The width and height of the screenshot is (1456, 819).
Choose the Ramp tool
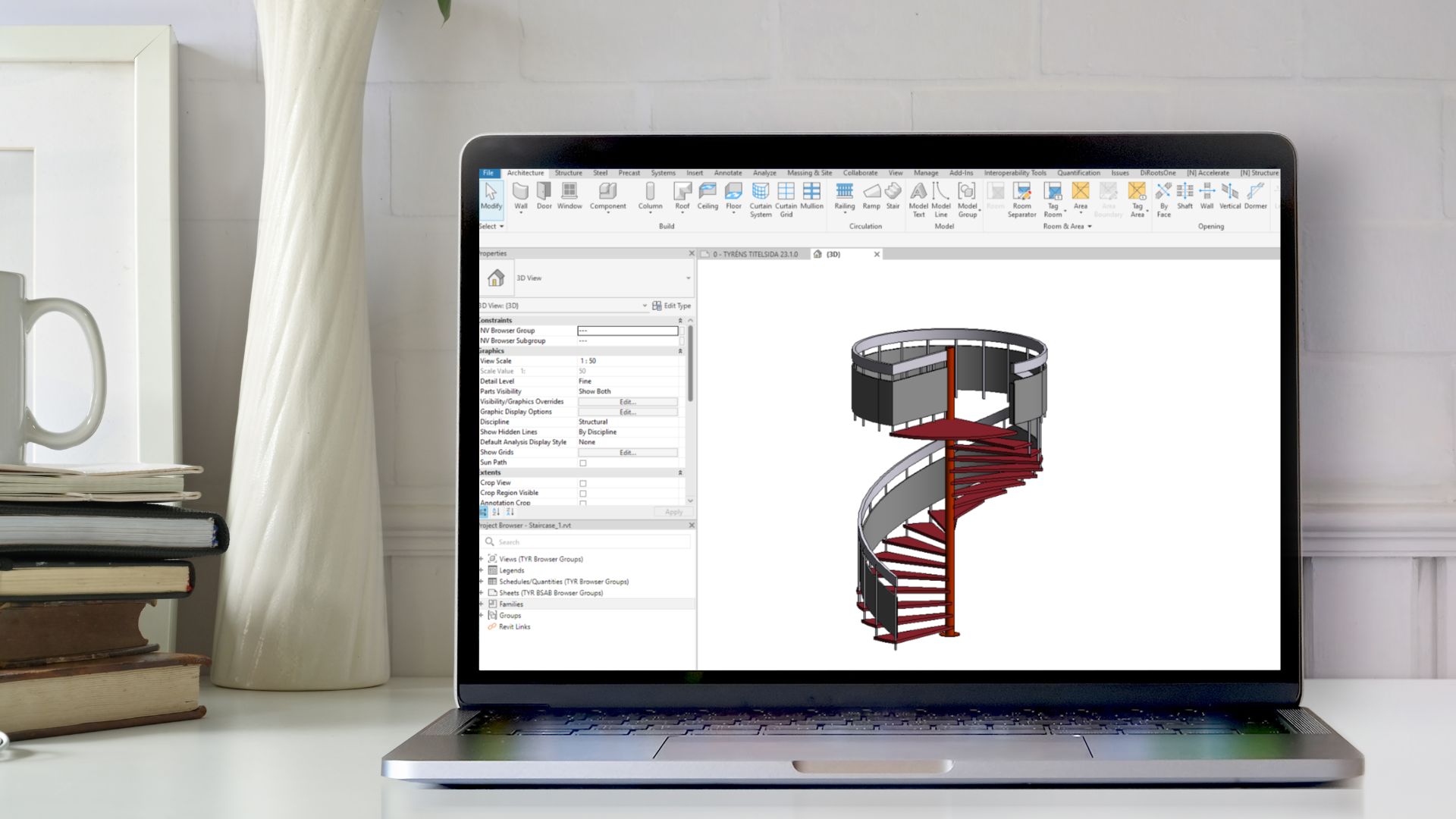coord(871,196)
